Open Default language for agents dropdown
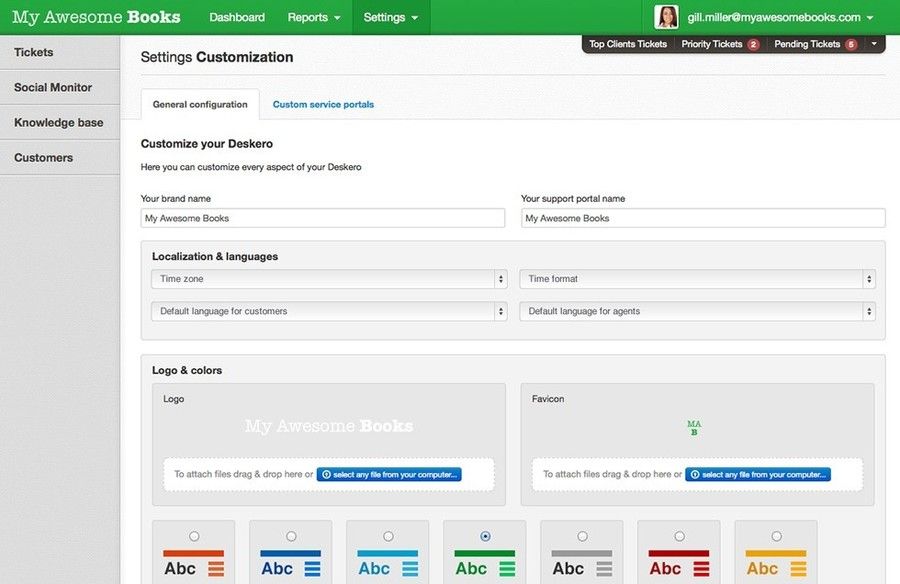The image size is (900, 584). coord(697,311)
